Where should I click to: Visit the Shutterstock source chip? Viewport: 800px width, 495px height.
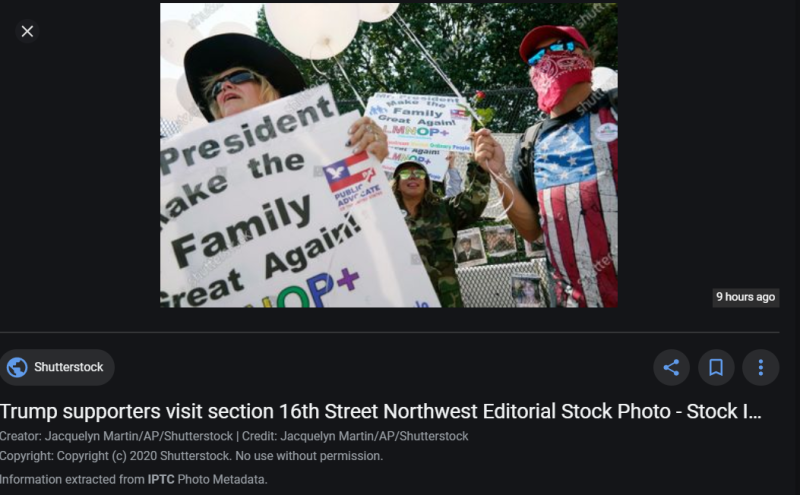click(57, 367)
